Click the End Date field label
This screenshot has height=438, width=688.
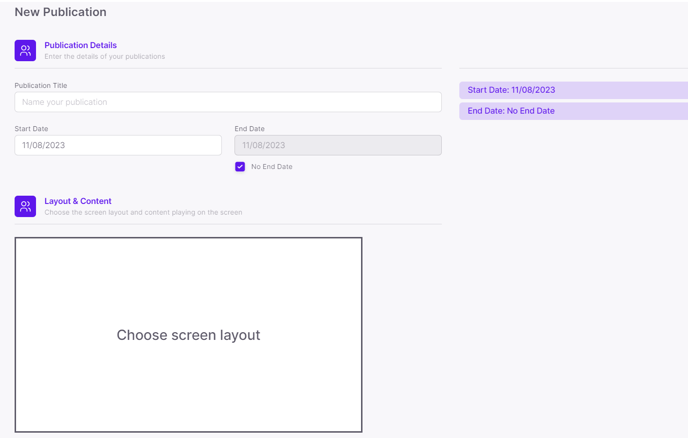pos(249,129)
